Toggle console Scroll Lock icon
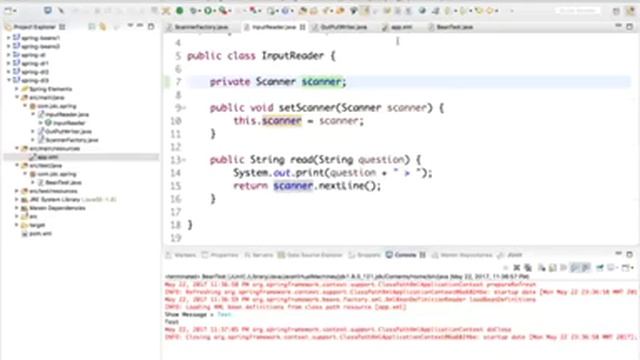 click(552, 268)
